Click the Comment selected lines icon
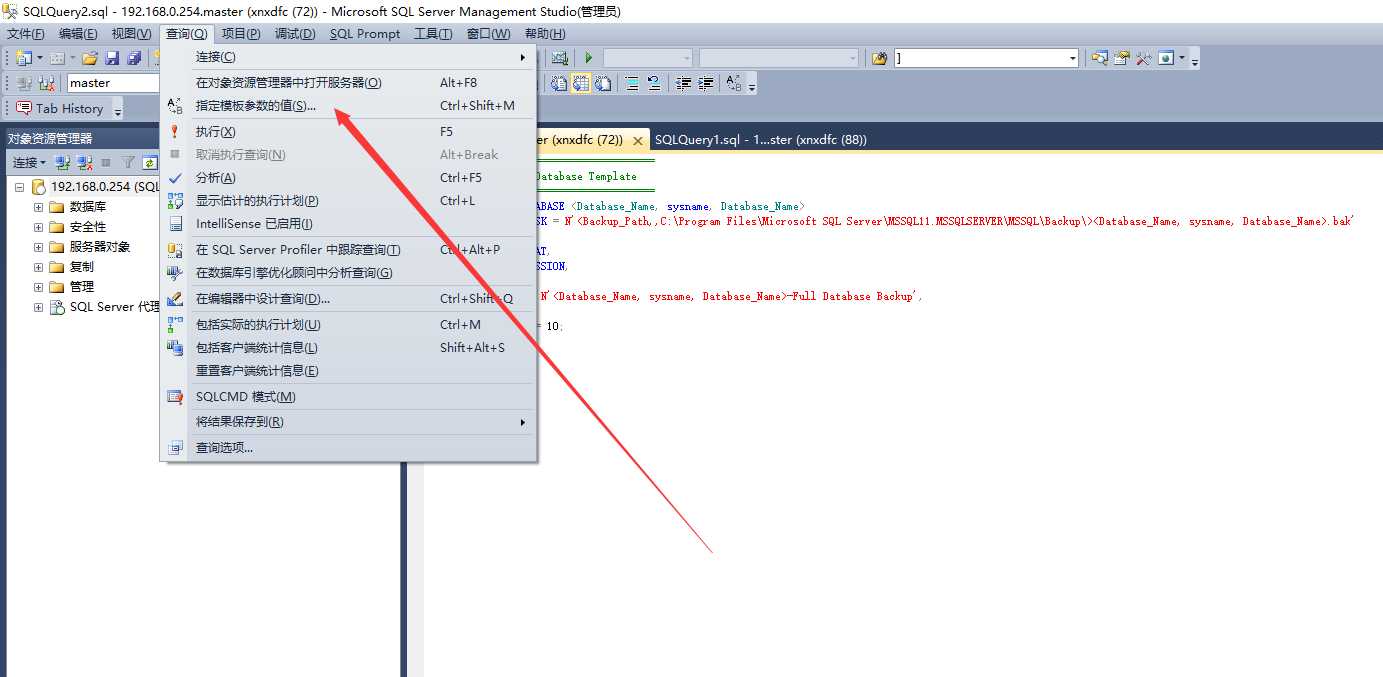This screenshot has width=1383, height=677. click(x=632, y=83)
